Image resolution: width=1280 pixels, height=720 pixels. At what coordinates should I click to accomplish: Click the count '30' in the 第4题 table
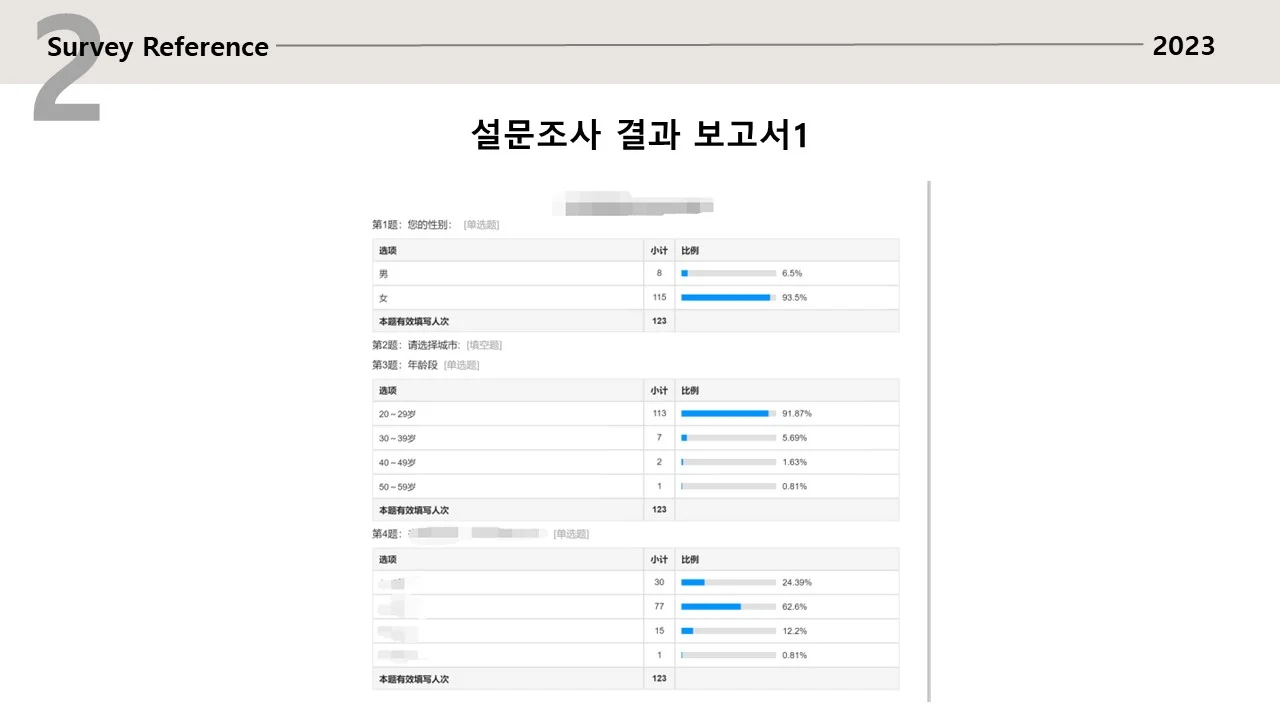point(659,582)
